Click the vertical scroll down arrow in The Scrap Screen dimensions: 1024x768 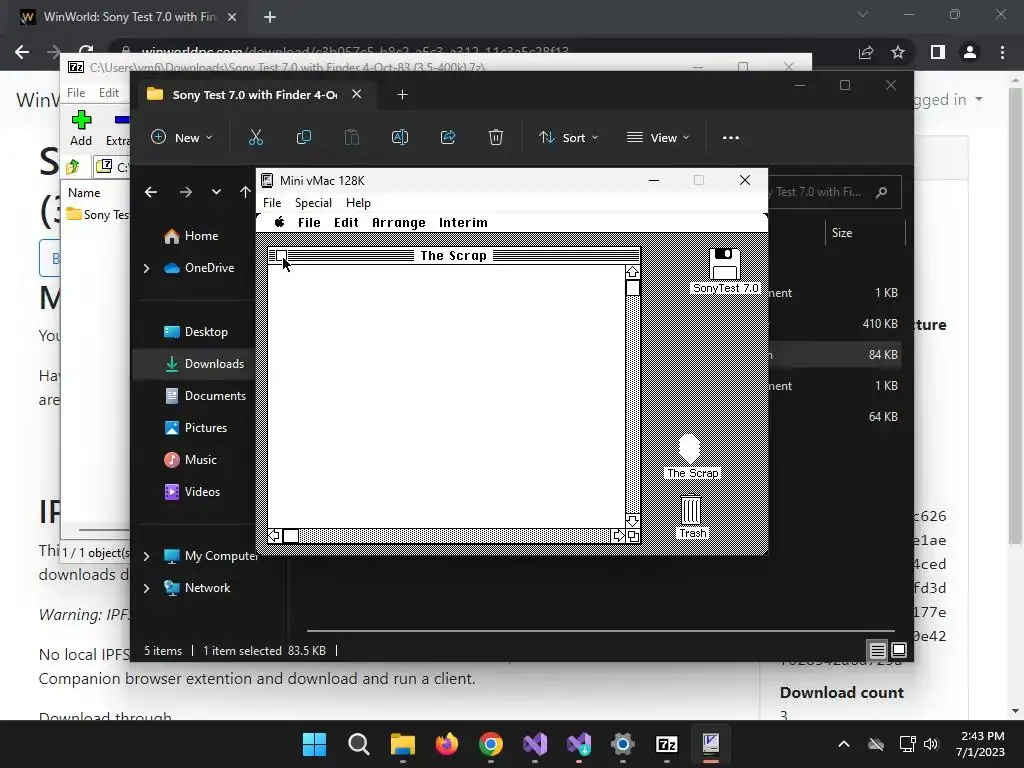pos(632,520)
